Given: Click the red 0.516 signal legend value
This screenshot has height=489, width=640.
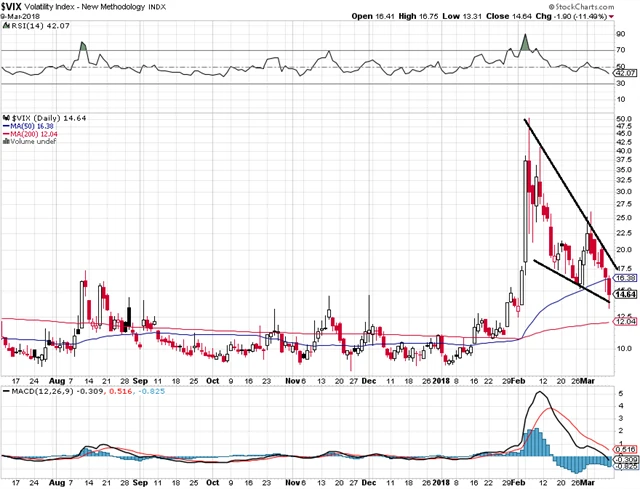Looking at the screenshot, I should tap(120, 391).
